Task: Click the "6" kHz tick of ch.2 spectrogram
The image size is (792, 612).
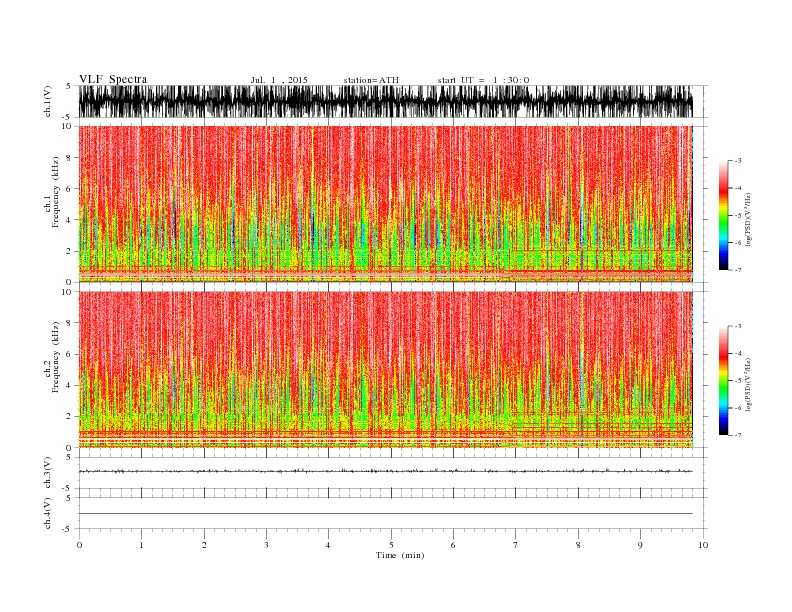Action: click(x=69, y=354)
